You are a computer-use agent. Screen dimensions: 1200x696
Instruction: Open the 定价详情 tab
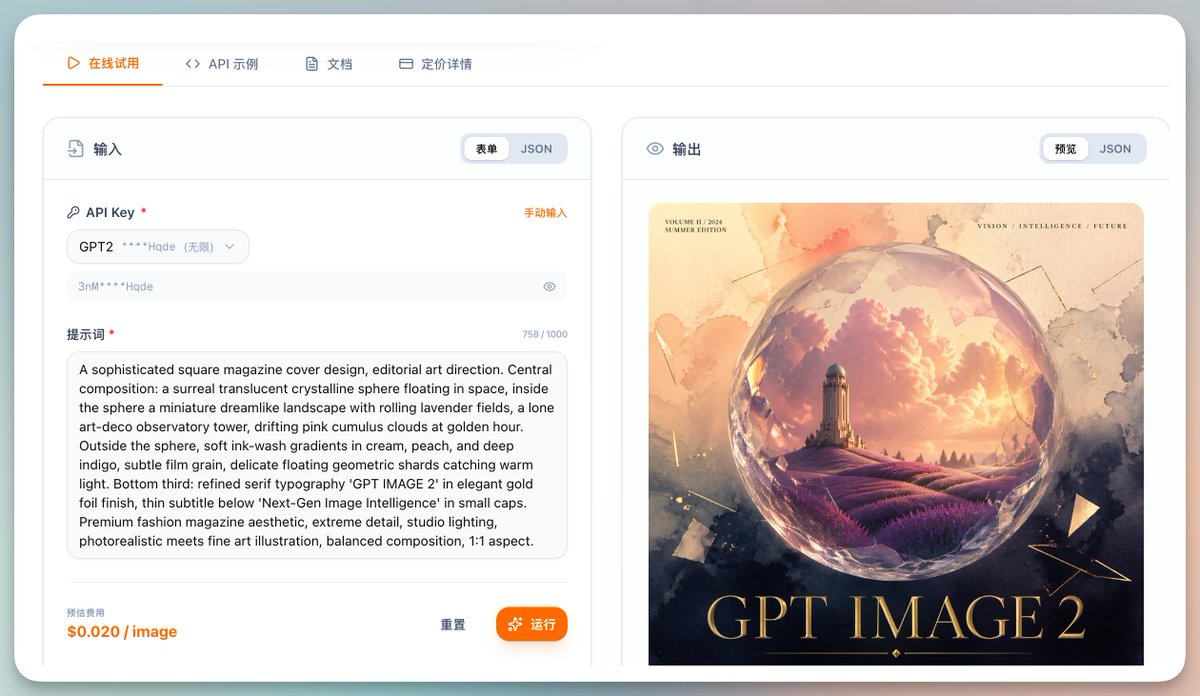pyautogui.click(x=435, y=64)
